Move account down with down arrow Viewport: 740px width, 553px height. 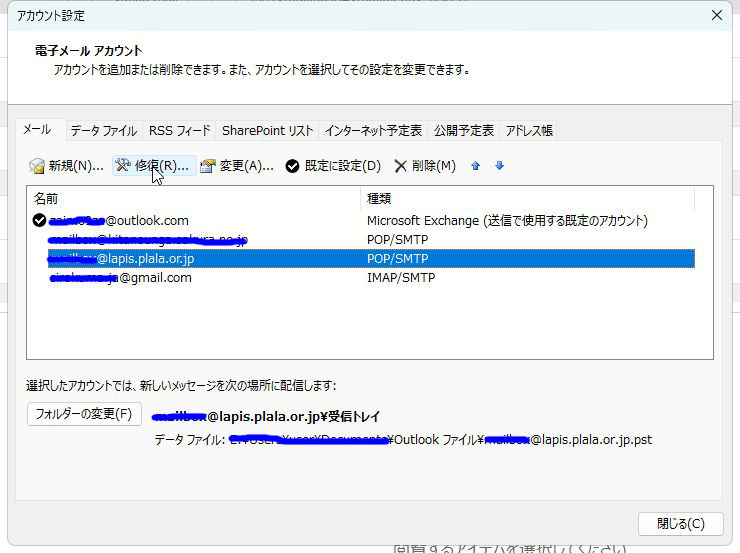click(x=499, y=166)
